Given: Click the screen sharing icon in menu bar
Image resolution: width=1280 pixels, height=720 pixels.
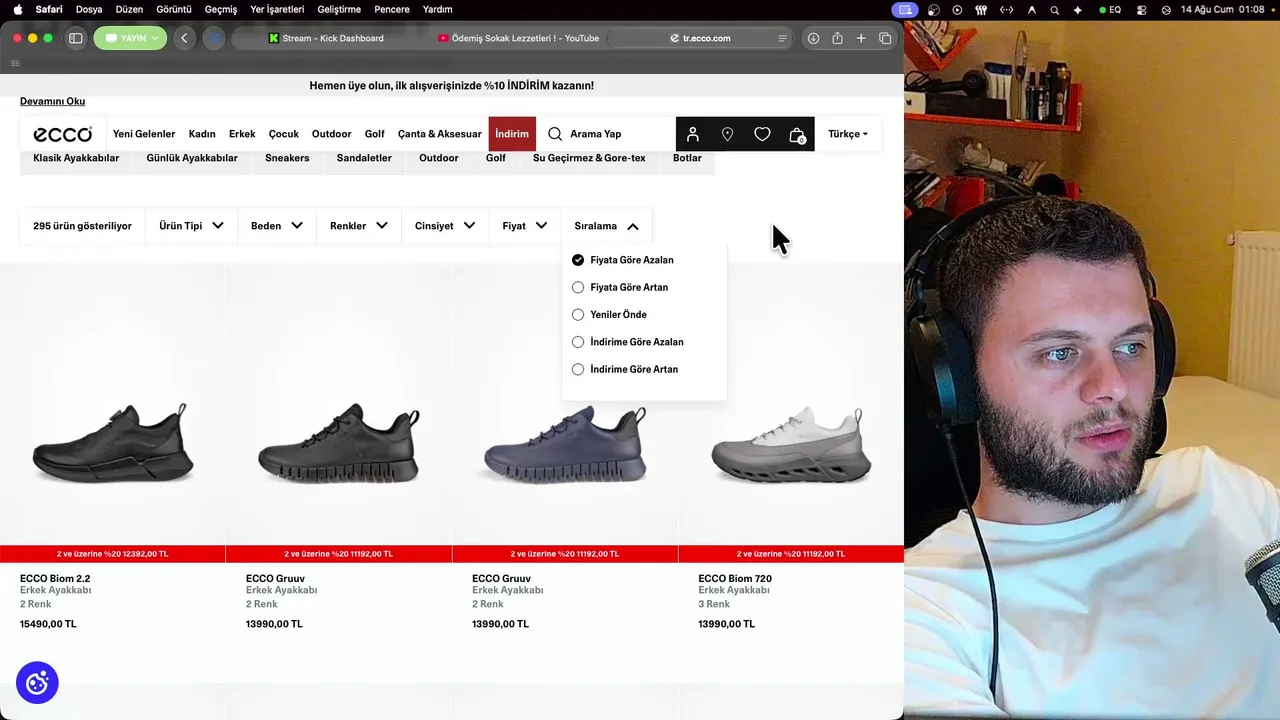Looking at the screenshot, I should [905, 9].
